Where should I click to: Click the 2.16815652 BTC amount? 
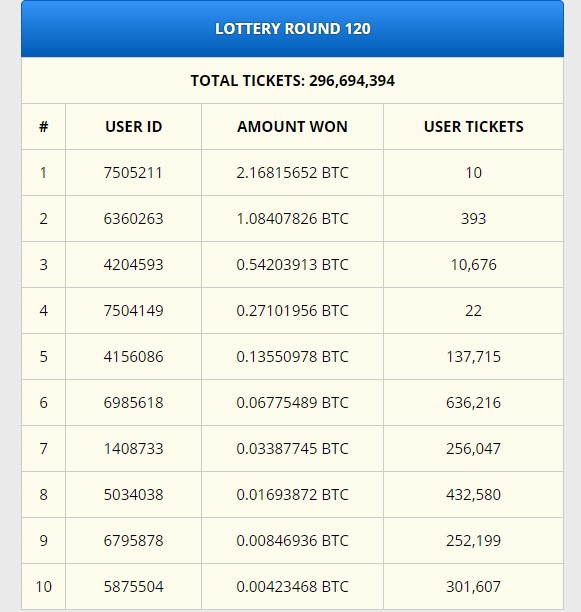[292, 173]
